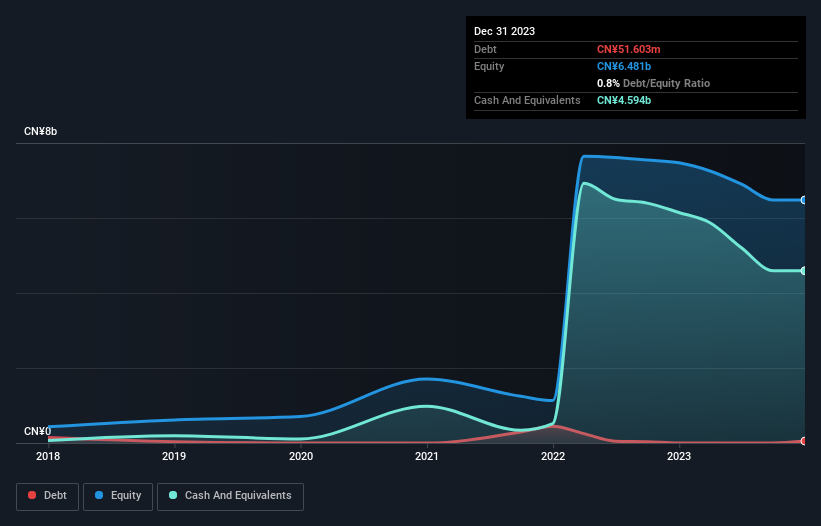Screen dimensions: 821x526
Task: Click the CN¥8b y-axis label
Action: coord(40,131)
